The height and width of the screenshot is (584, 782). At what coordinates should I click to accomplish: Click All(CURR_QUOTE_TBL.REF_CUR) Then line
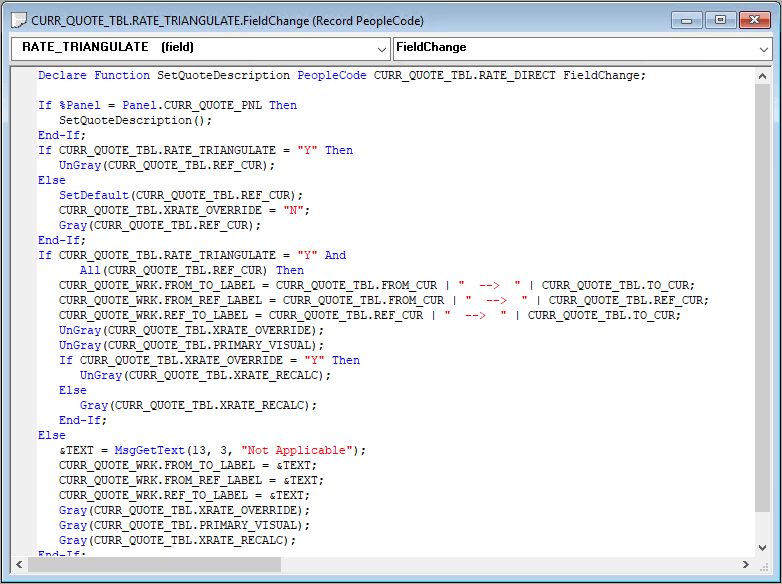coord(192,270)
